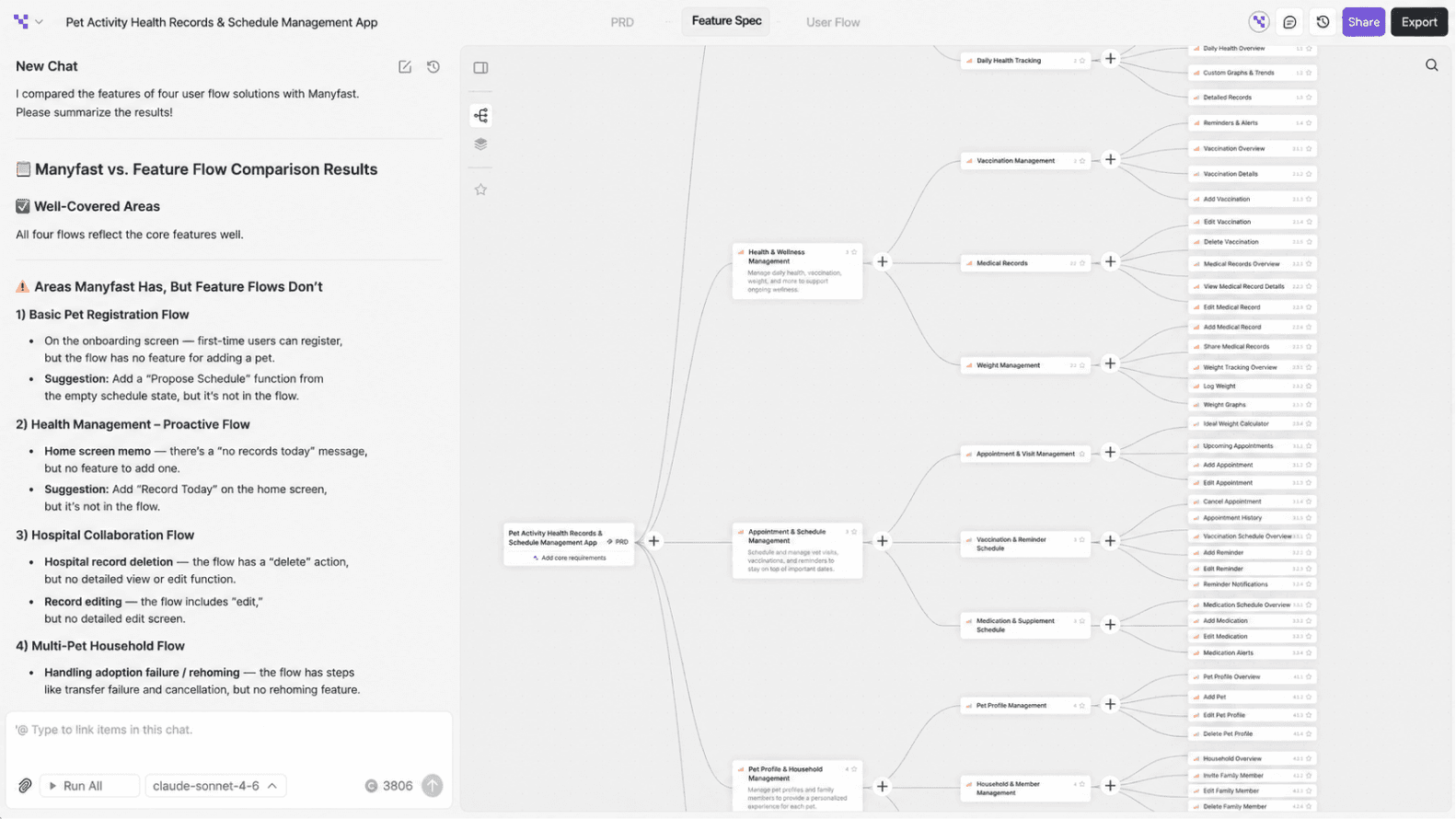Start a new chat with the compose icon
Screen dimensions: 1456x819
(405, 67)
